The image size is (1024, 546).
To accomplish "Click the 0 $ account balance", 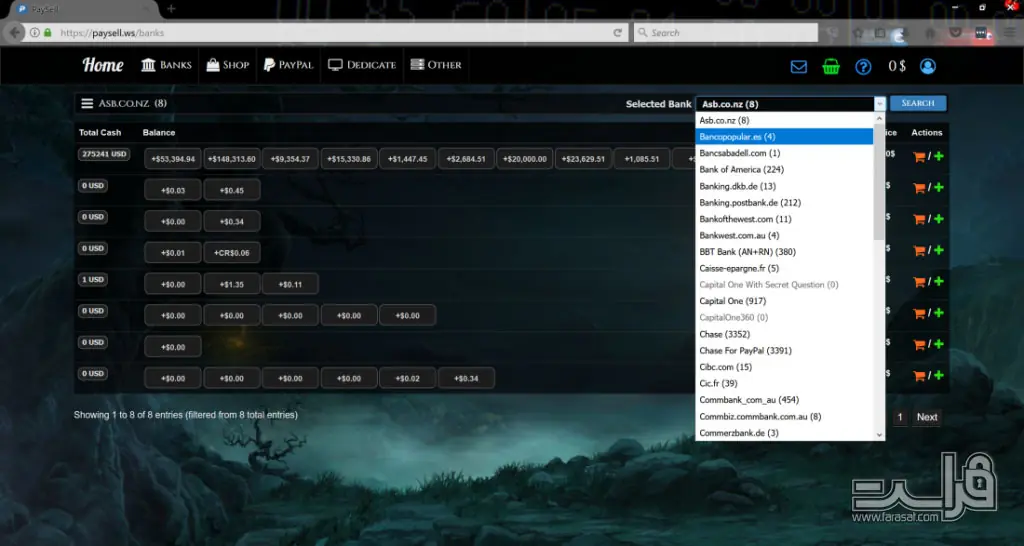I will 897,66.
